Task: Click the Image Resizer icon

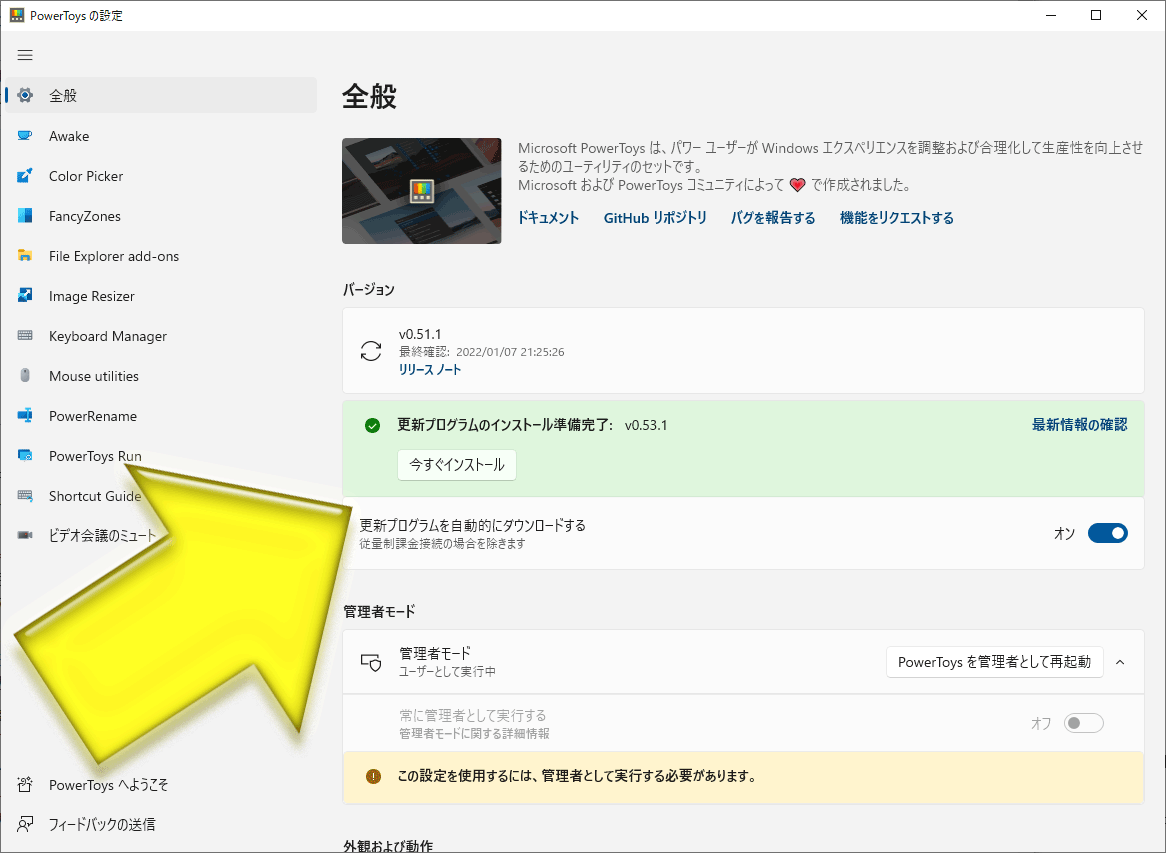Action: coord(25,295)
